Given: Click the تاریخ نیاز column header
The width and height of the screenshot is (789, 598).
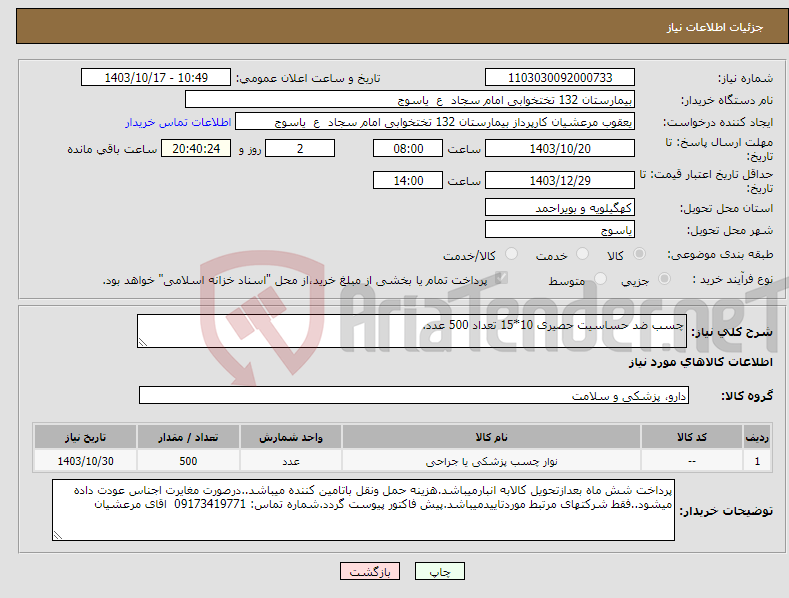Looking at the screenshot, I should click(x=86, y=437).
